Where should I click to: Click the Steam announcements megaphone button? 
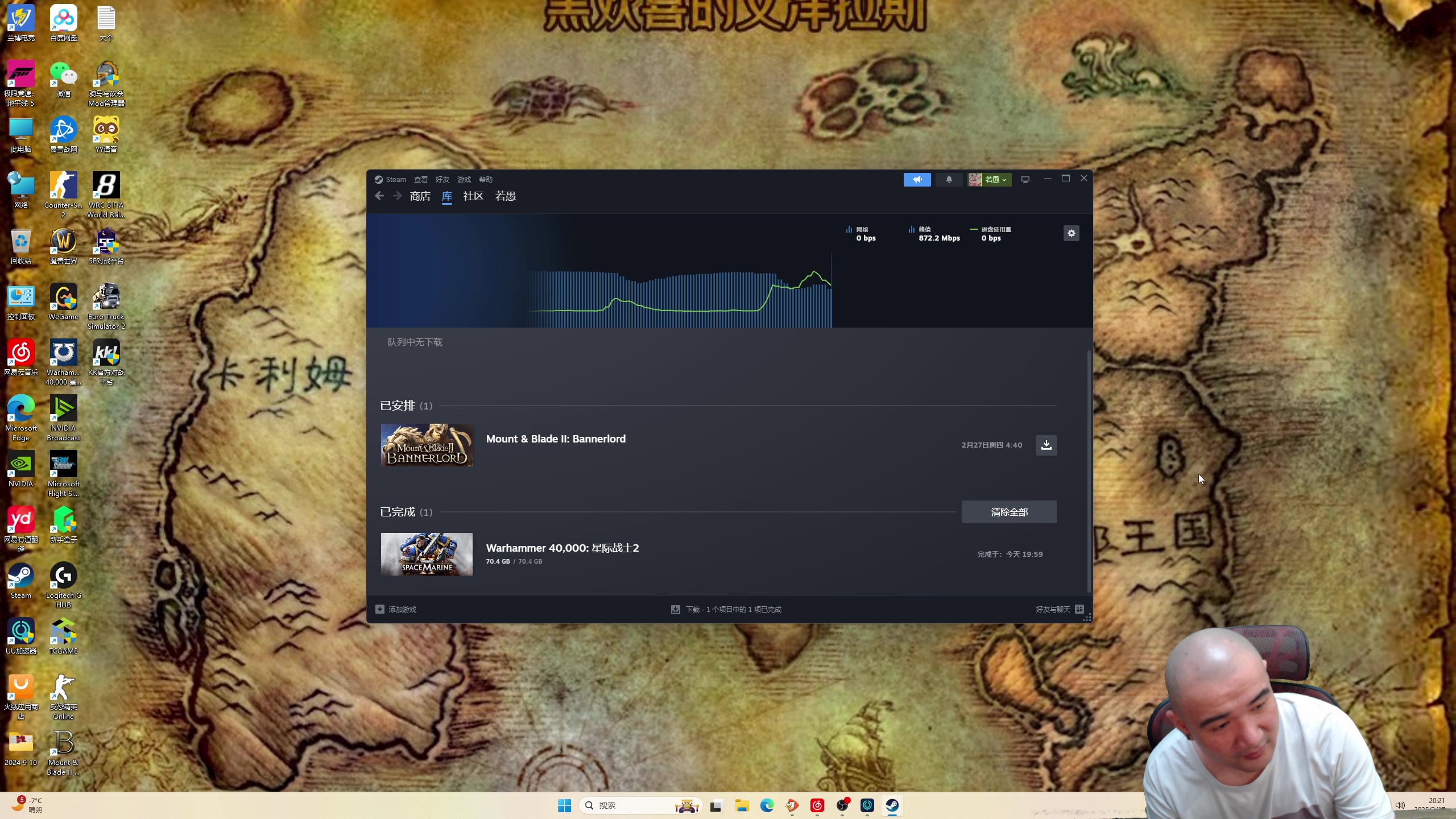pos(917,180)
